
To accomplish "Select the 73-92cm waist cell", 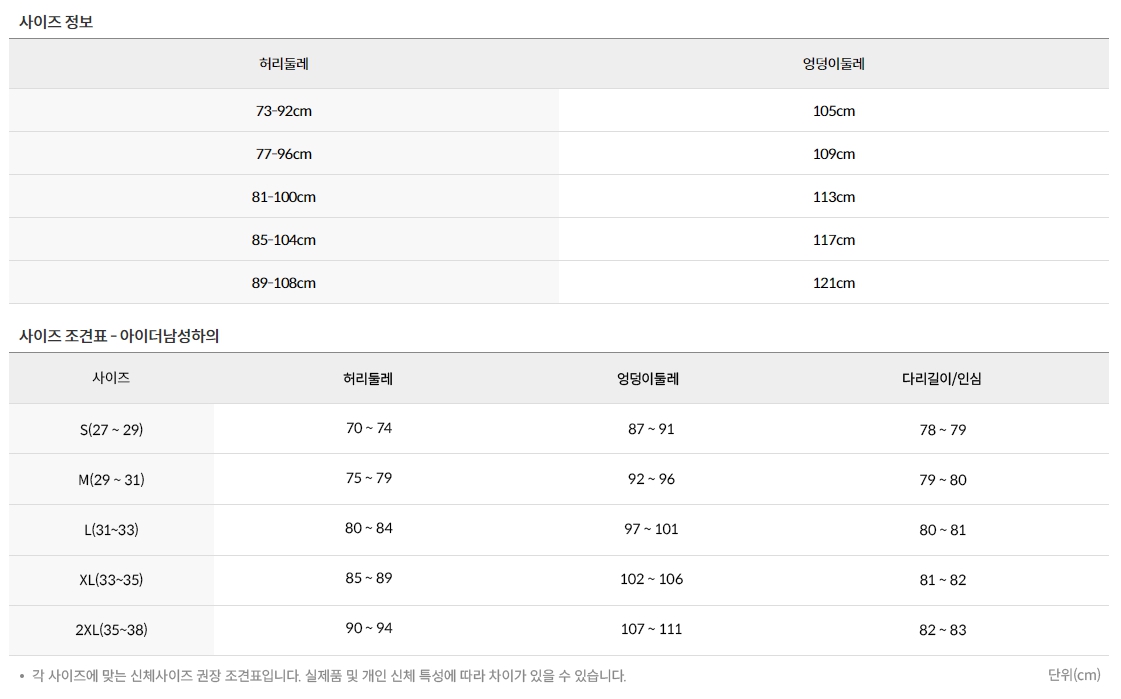I will click(284, 111).
